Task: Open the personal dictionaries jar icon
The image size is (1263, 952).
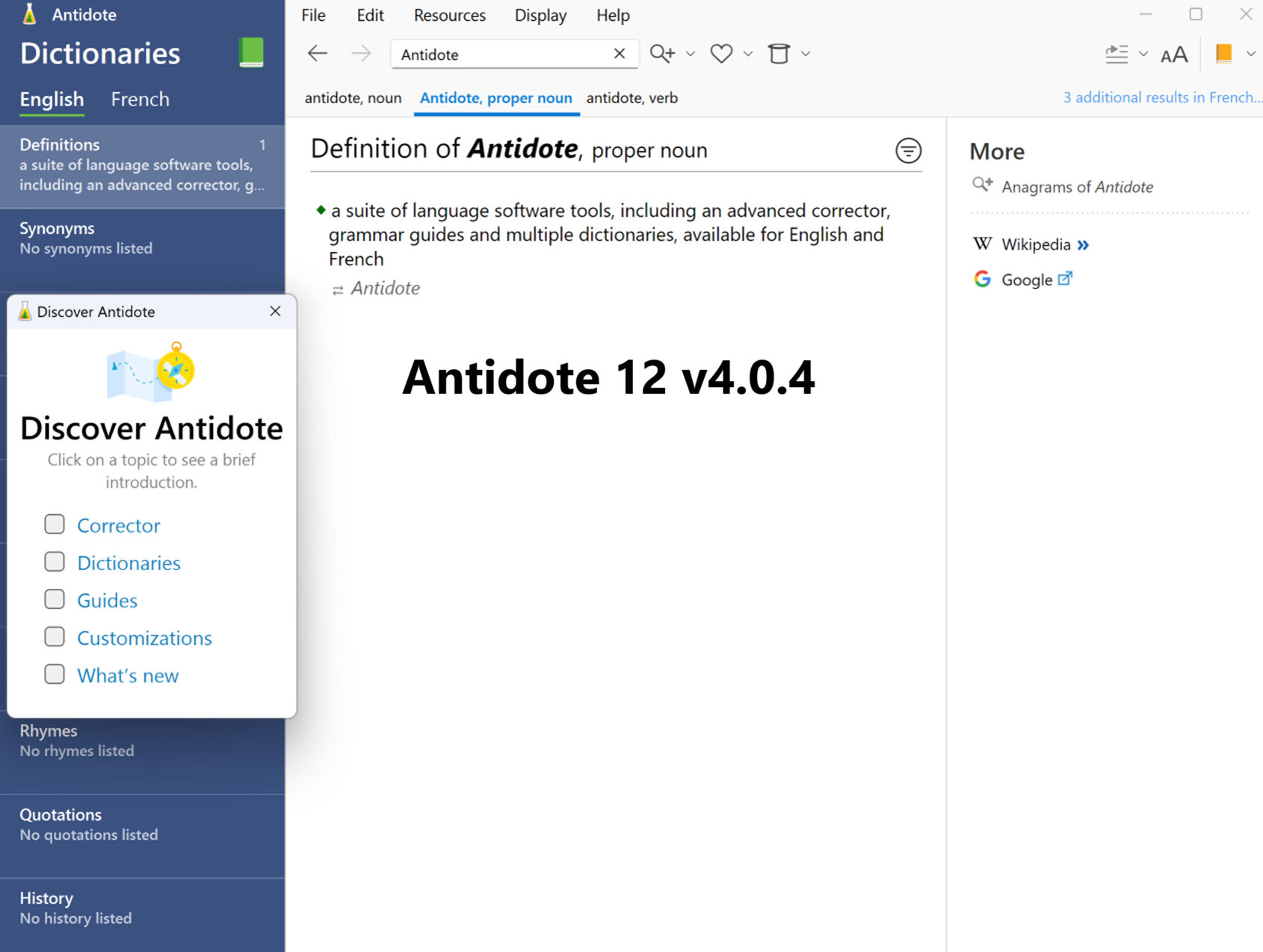Action: 779,54
